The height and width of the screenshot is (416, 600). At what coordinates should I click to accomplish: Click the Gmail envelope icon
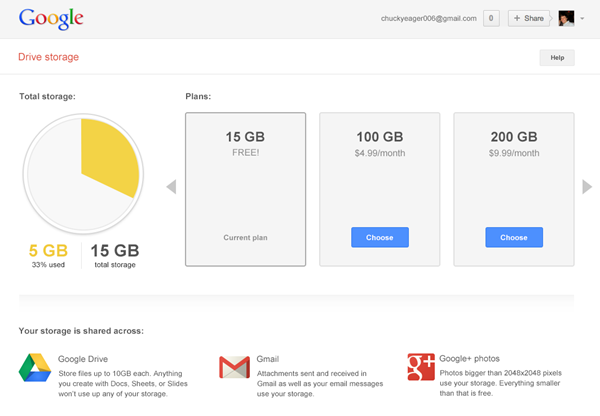click(x=234, y=367)
